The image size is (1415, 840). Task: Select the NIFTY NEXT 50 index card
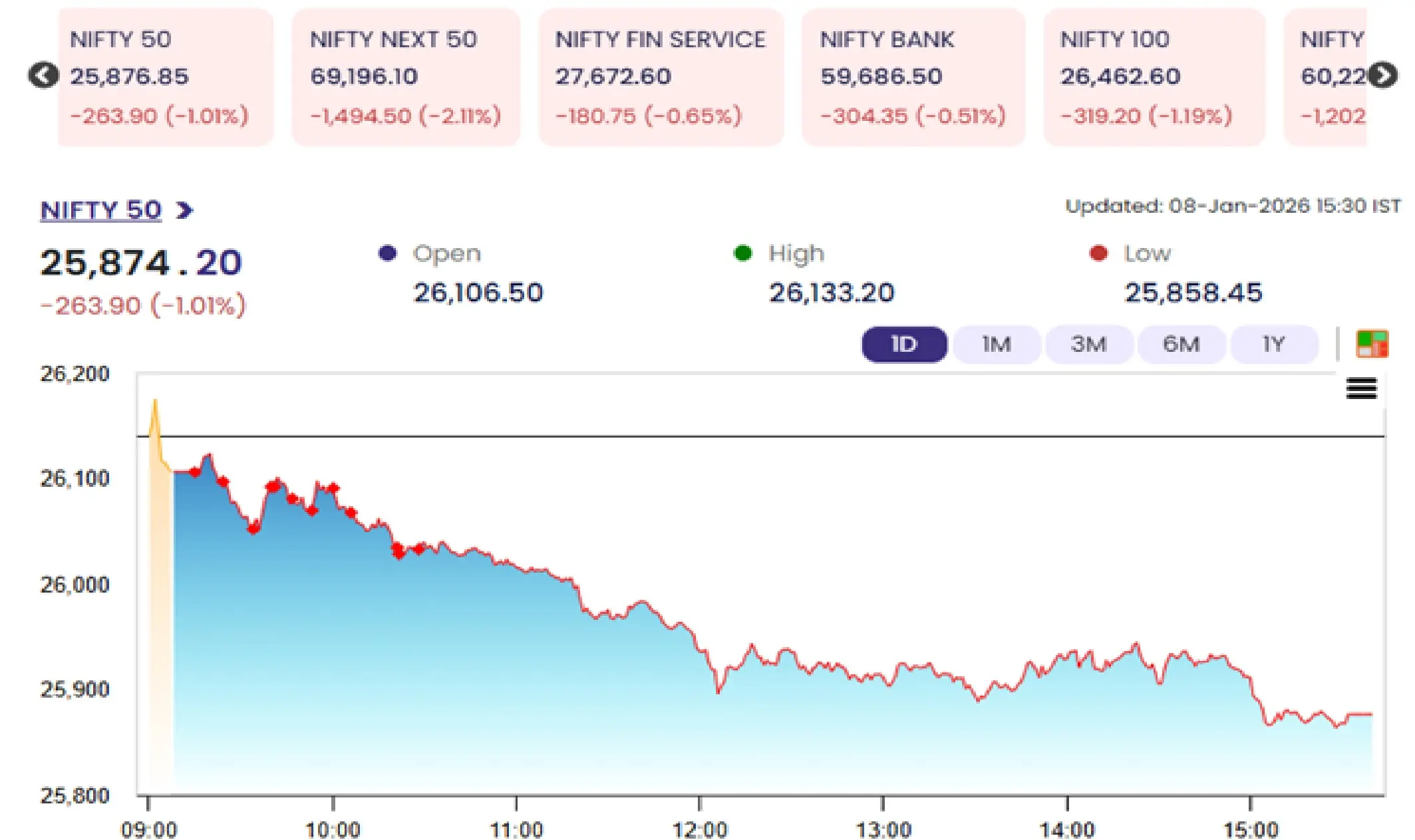click(406, 77)
